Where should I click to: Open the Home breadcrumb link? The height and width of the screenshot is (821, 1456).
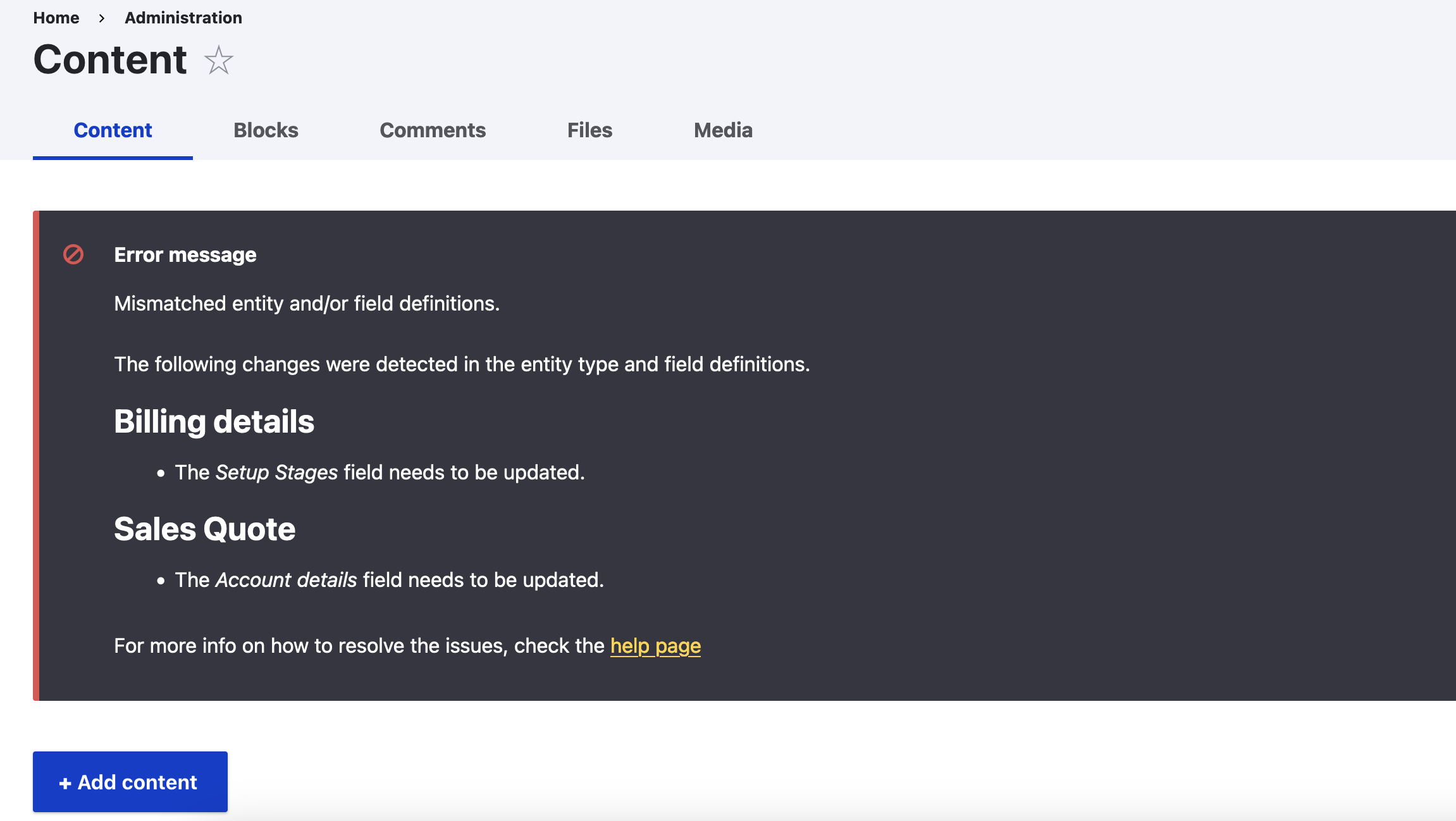pyautogui.click(x=56, y=18)
